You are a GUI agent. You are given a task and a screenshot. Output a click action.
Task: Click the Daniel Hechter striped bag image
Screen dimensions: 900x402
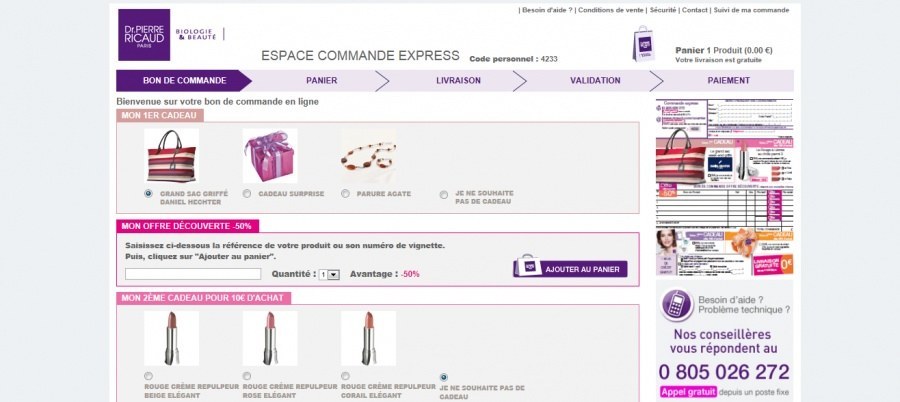[x=171, y=156]
